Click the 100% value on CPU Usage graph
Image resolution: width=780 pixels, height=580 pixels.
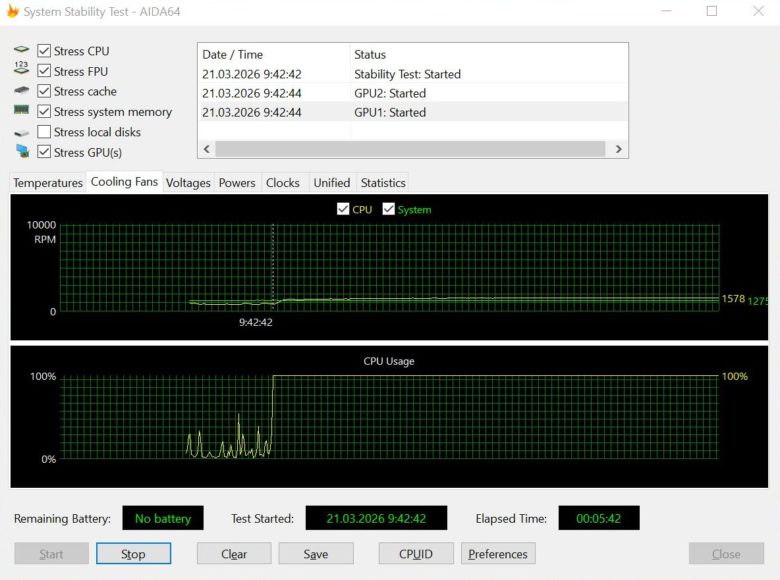pyautogui.click(x=735, y=376)
